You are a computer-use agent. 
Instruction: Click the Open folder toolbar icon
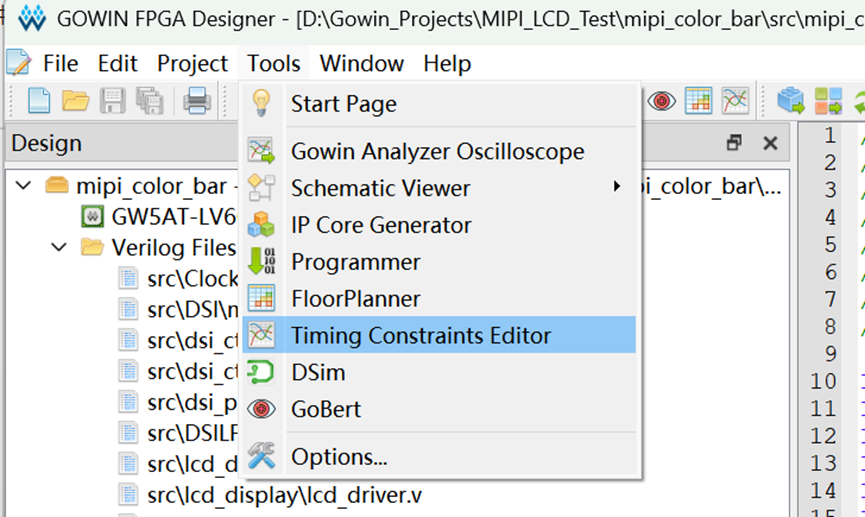pyautogui.click(x=76, y=101)
